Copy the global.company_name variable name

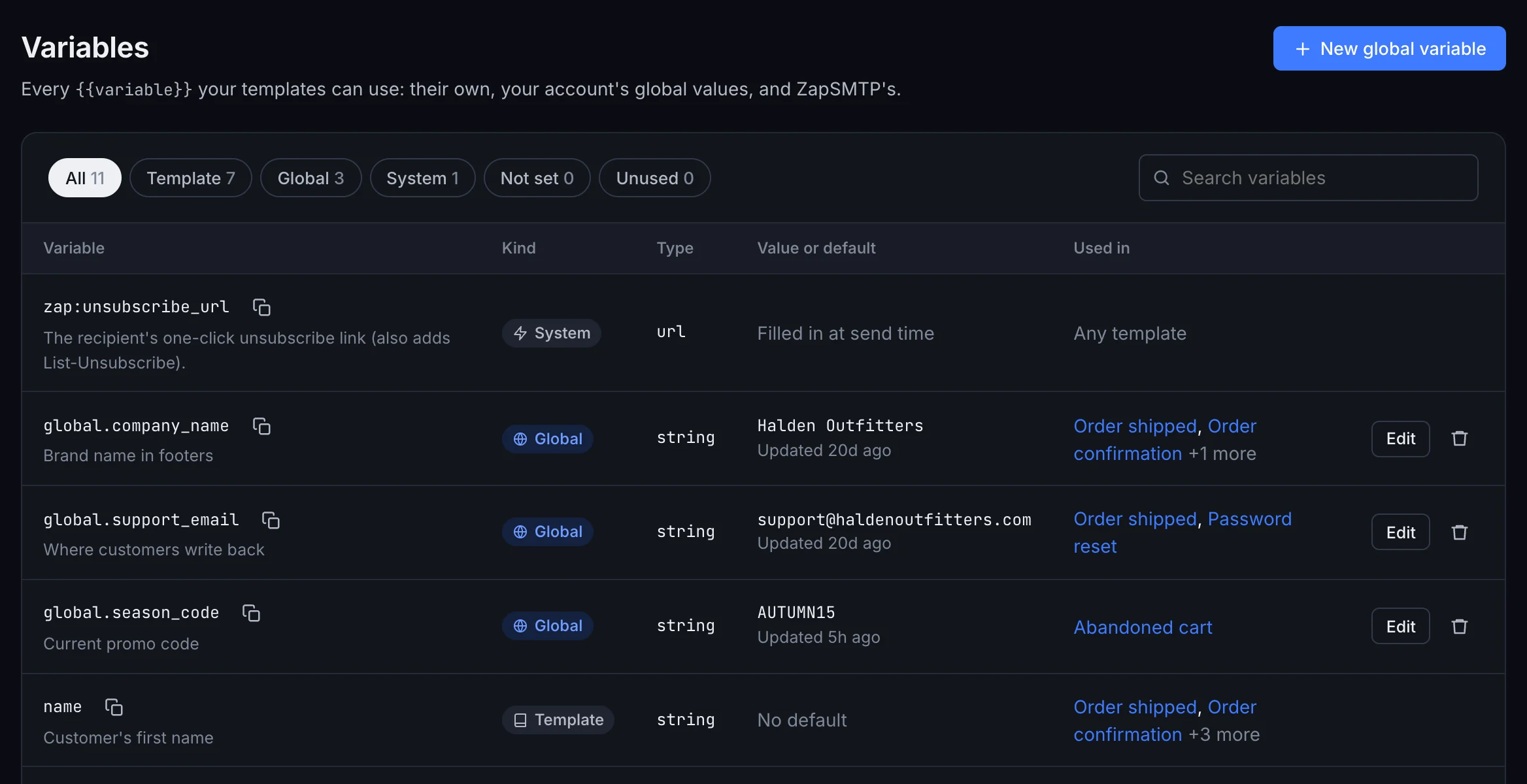(x=261, y=426)
